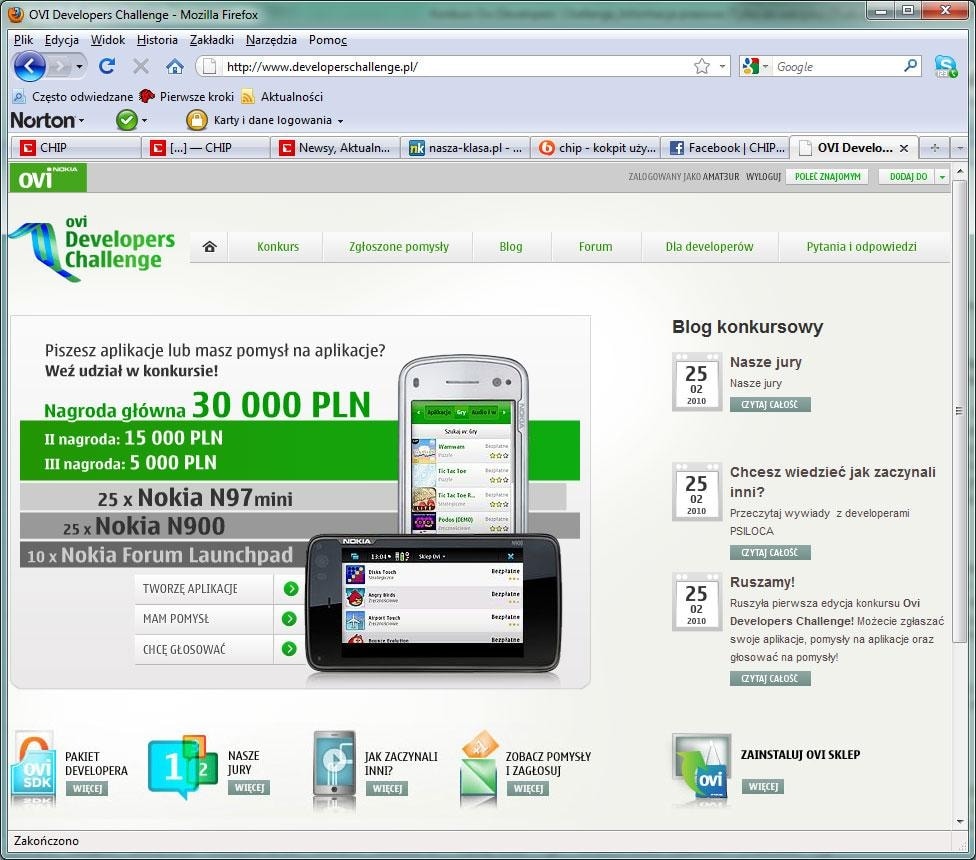
Task: Click the green arrow beside Mam pomysł
Action: (290, 619)
